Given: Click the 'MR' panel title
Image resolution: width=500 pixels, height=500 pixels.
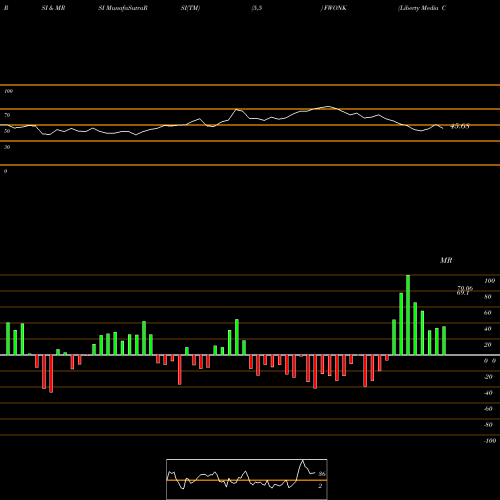Looking at the screenshot, I should [446, 260].
